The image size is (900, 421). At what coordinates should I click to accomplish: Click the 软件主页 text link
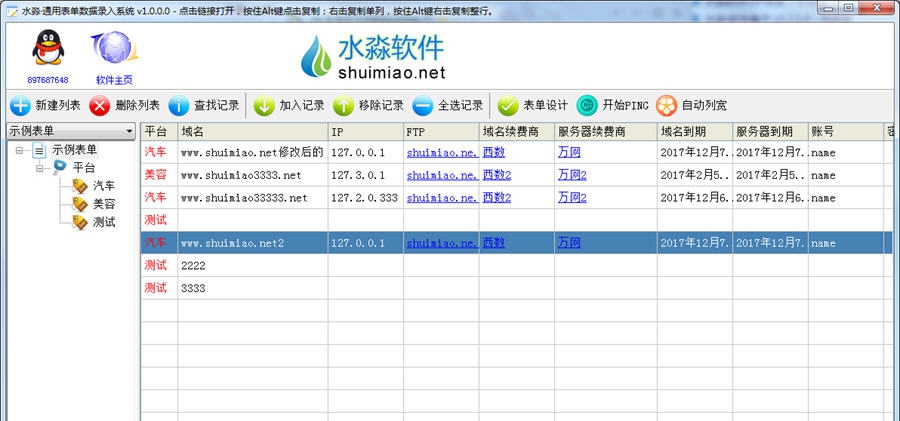114,80
